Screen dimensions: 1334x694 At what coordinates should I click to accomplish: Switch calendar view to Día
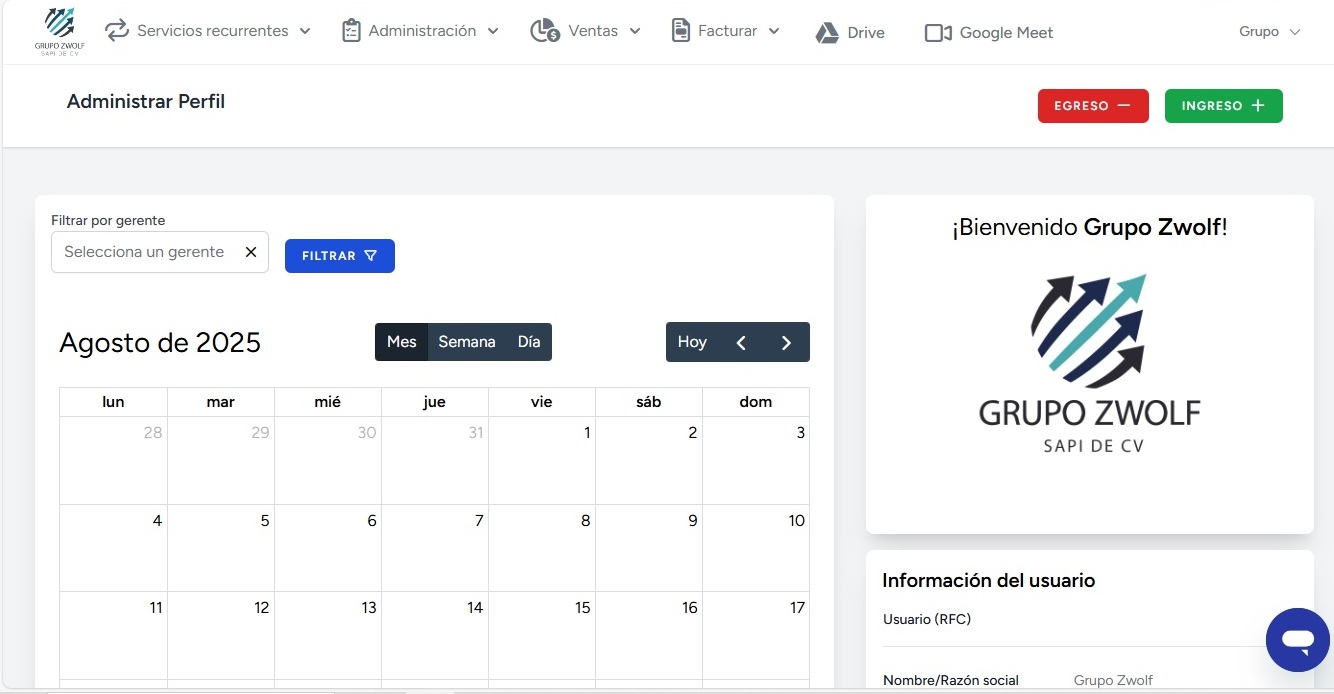point(527,341)
